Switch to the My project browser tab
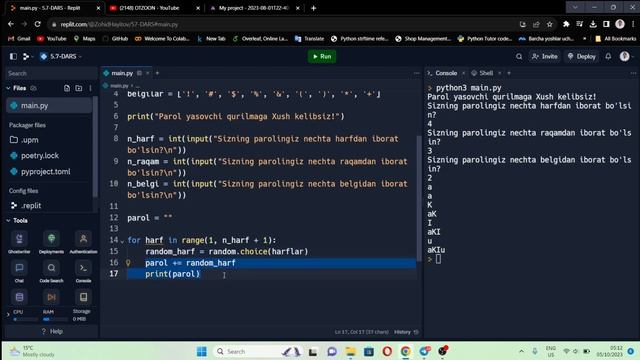Image resolution: width=640 pixels, height=360 pixels. pyautogui.click(x=253, y=8)
